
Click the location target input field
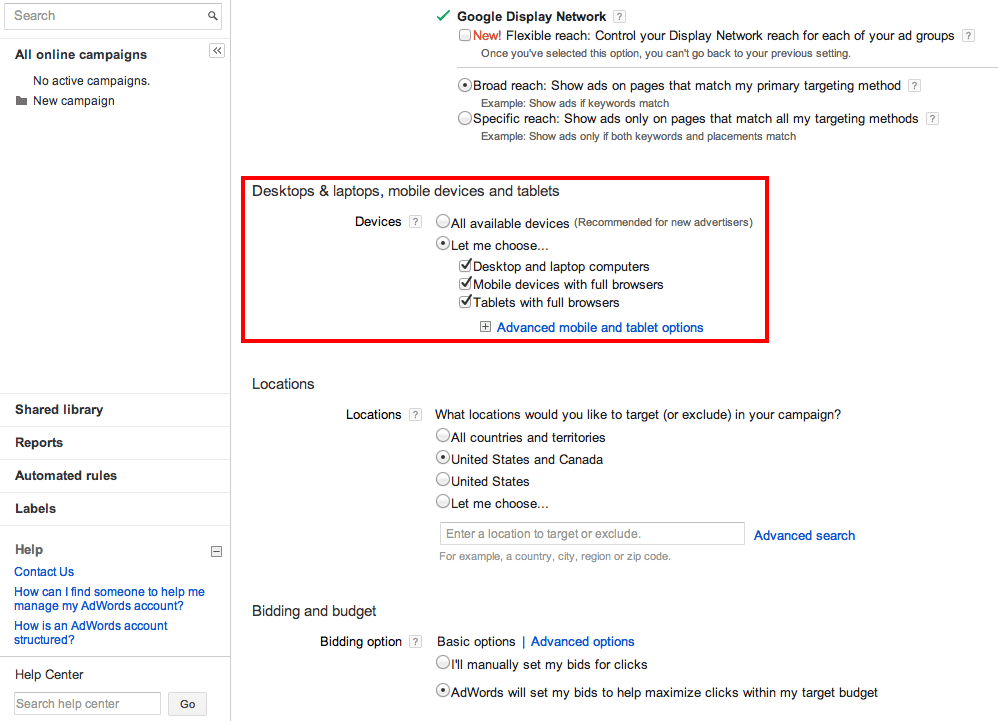592,534
